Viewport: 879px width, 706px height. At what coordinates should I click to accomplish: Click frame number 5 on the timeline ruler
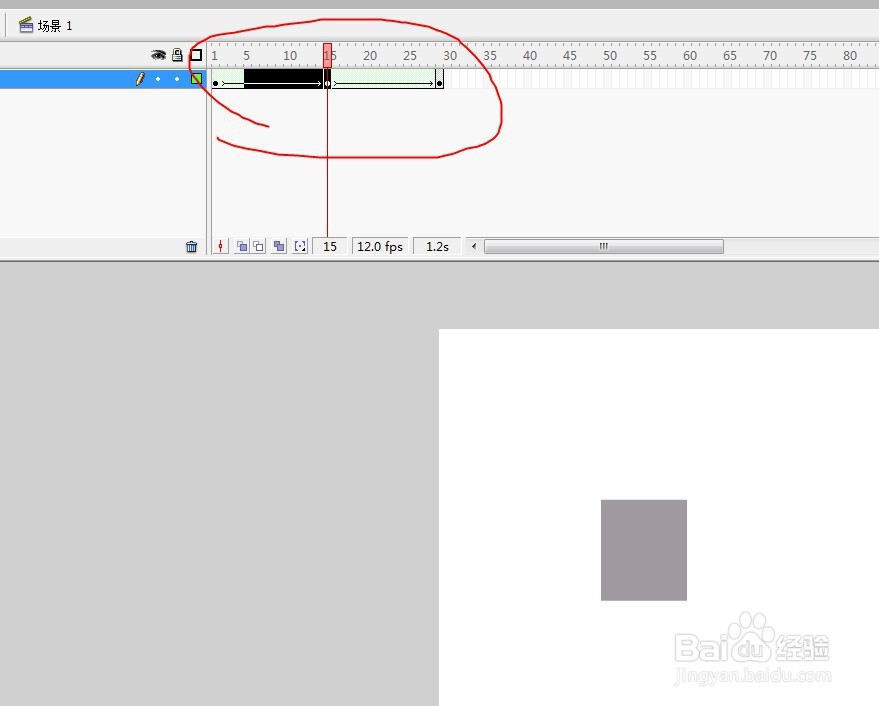(246, 56)
